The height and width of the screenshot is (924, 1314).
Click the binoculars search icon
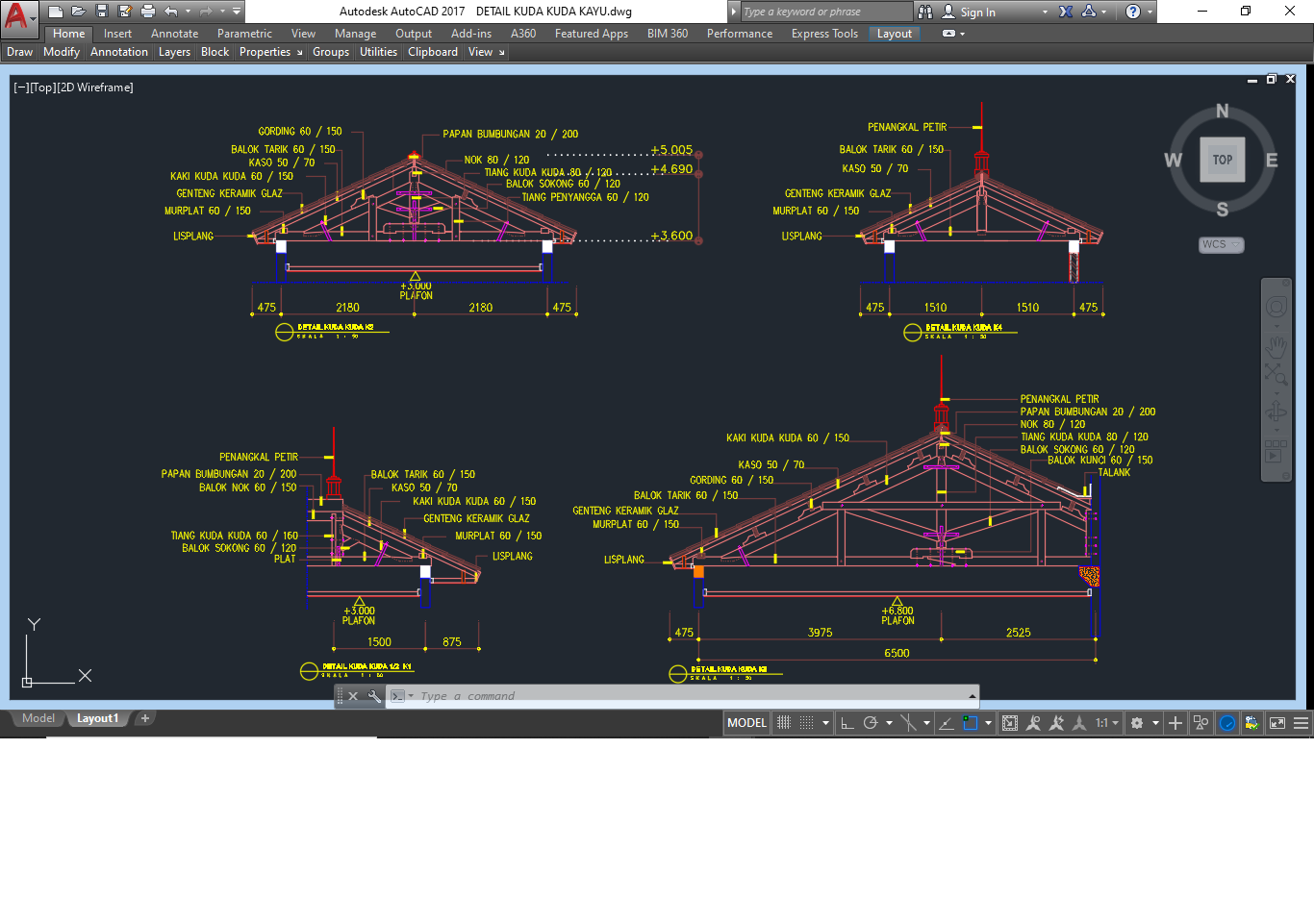(x=925, y=12)
